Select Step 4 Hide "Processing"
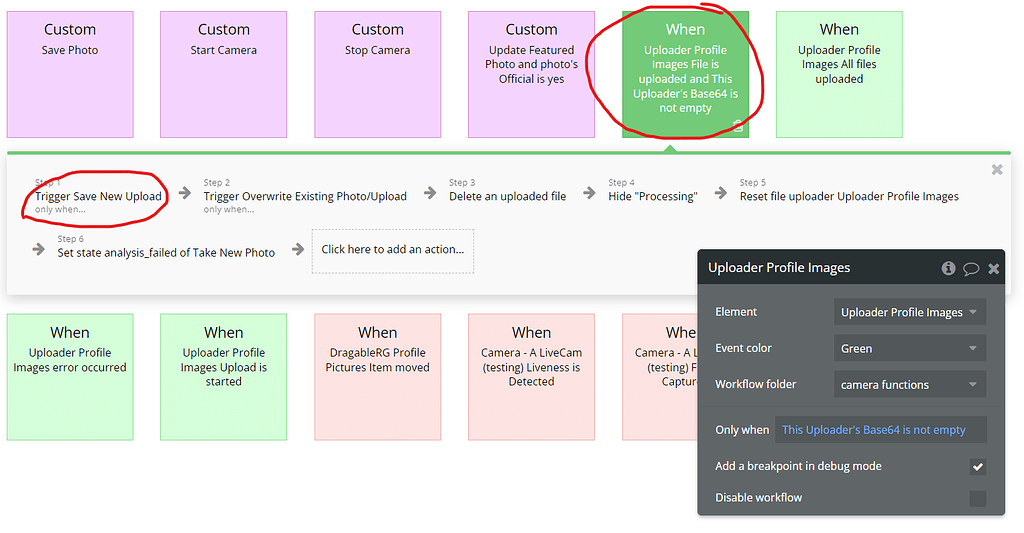The height and width of the screenshot is (533, 1024). pyautogui.click(x=652, y=190)
